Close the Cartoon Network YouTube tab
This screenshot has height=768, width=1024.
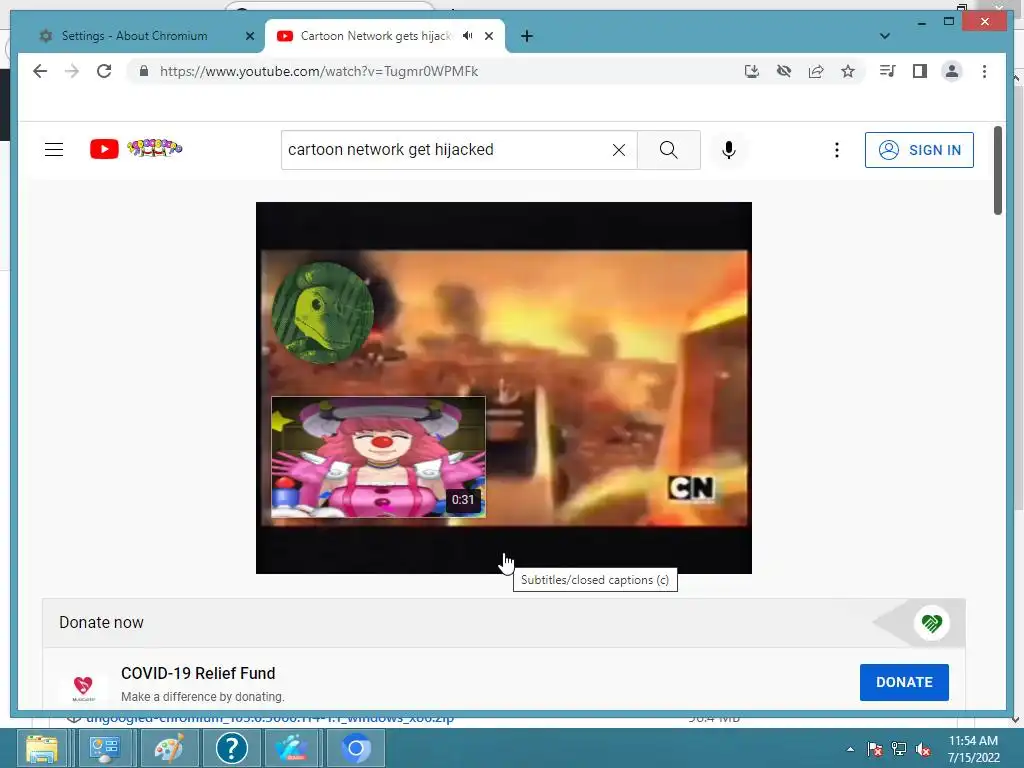[488, 36]
